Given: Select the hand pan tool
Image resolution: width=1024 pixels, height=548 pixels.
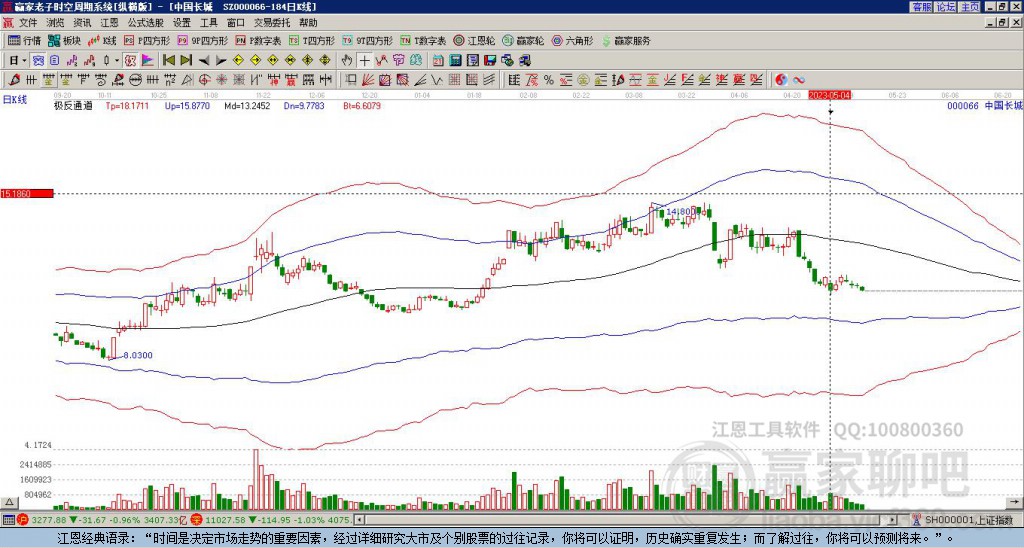Looking at the screenshot, I should (346, 60).
